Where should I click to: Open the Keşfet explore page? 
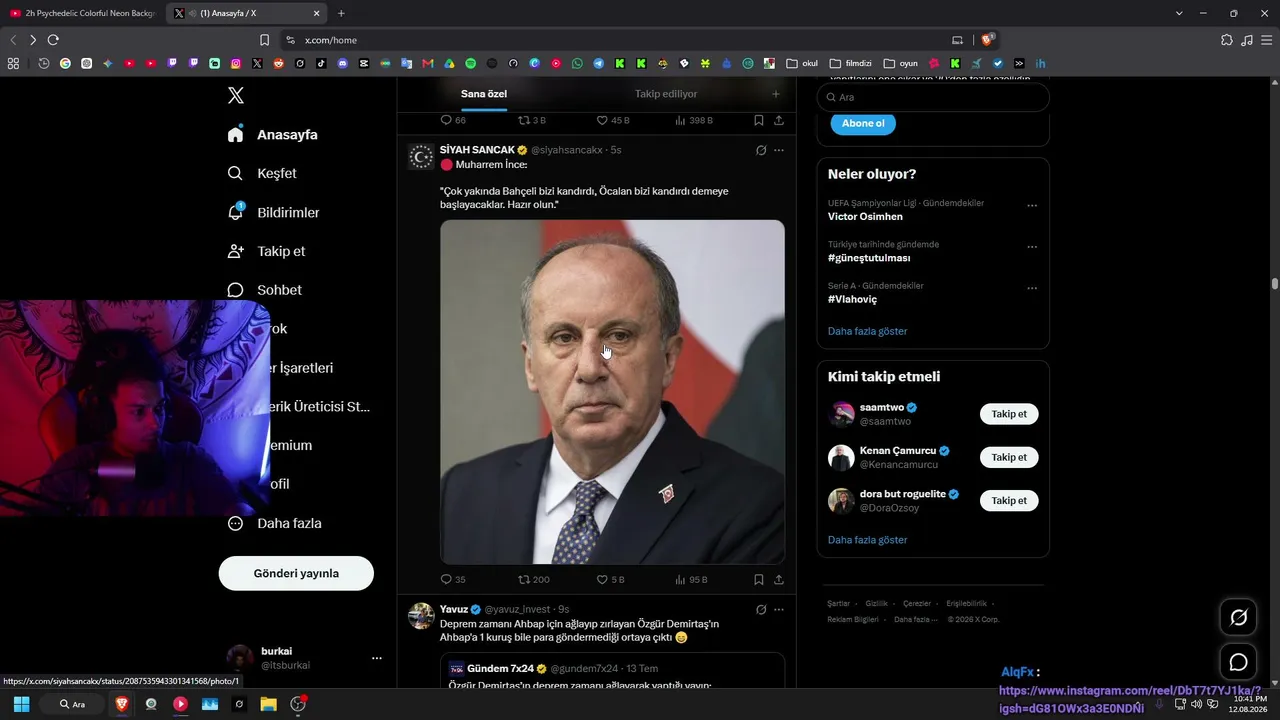coord(262,173)
